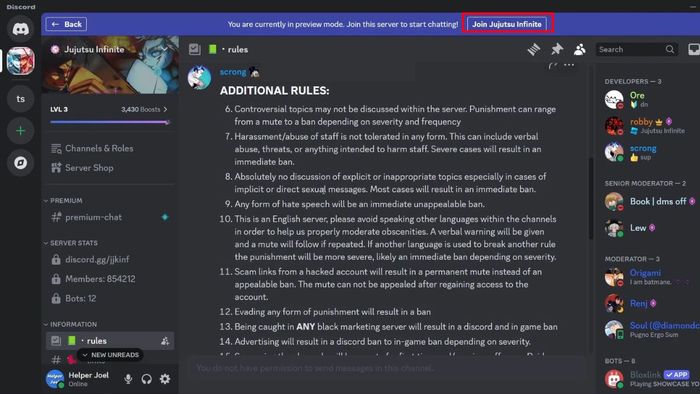
Task: Click scrong's message avatar
Action: [199, 77]
